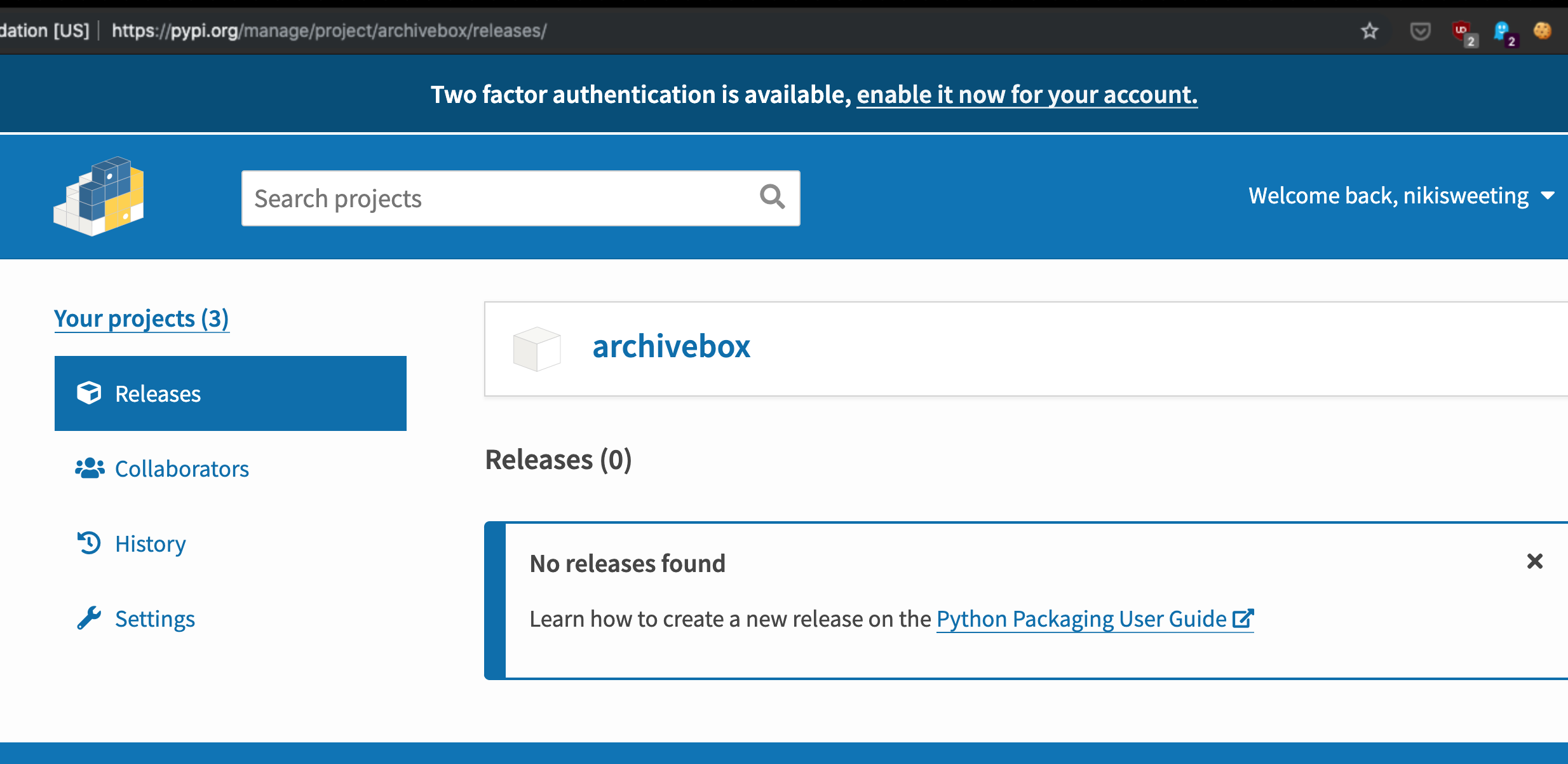This screenshot has width=1568, height=764.
Task: Bookmark page with the star icon
Action: (x=1369, y=31)
